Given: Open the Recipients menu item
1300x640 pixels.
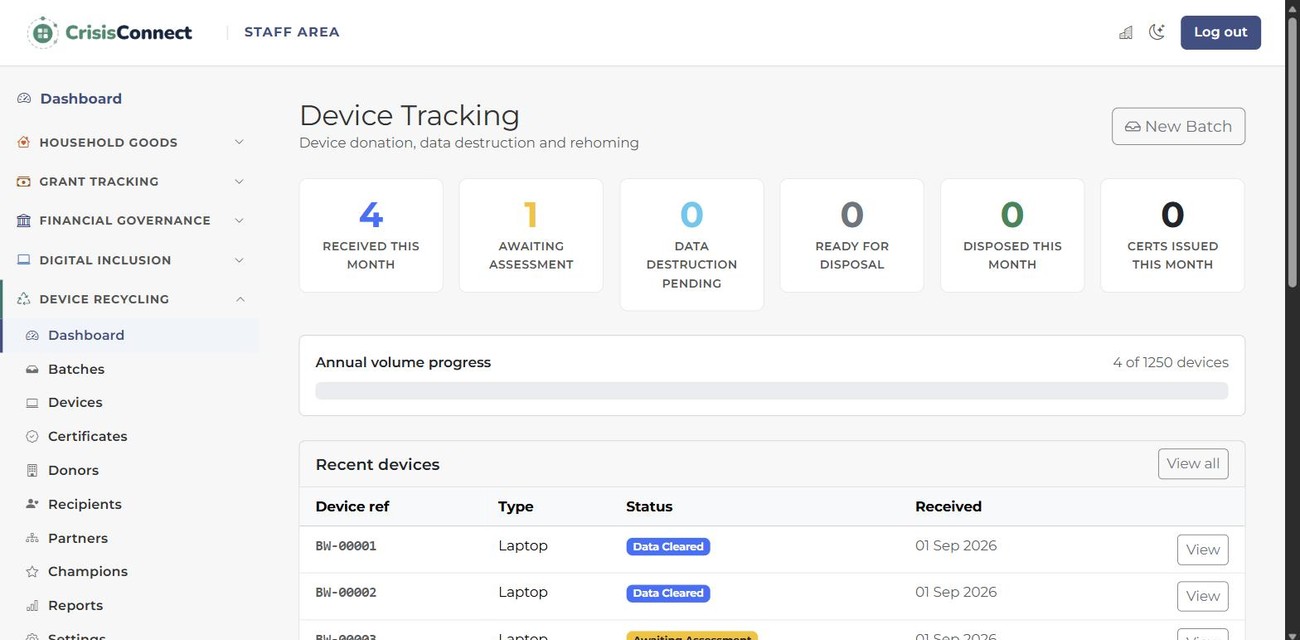Looking at the screenshot, I should tap(85, 504).
